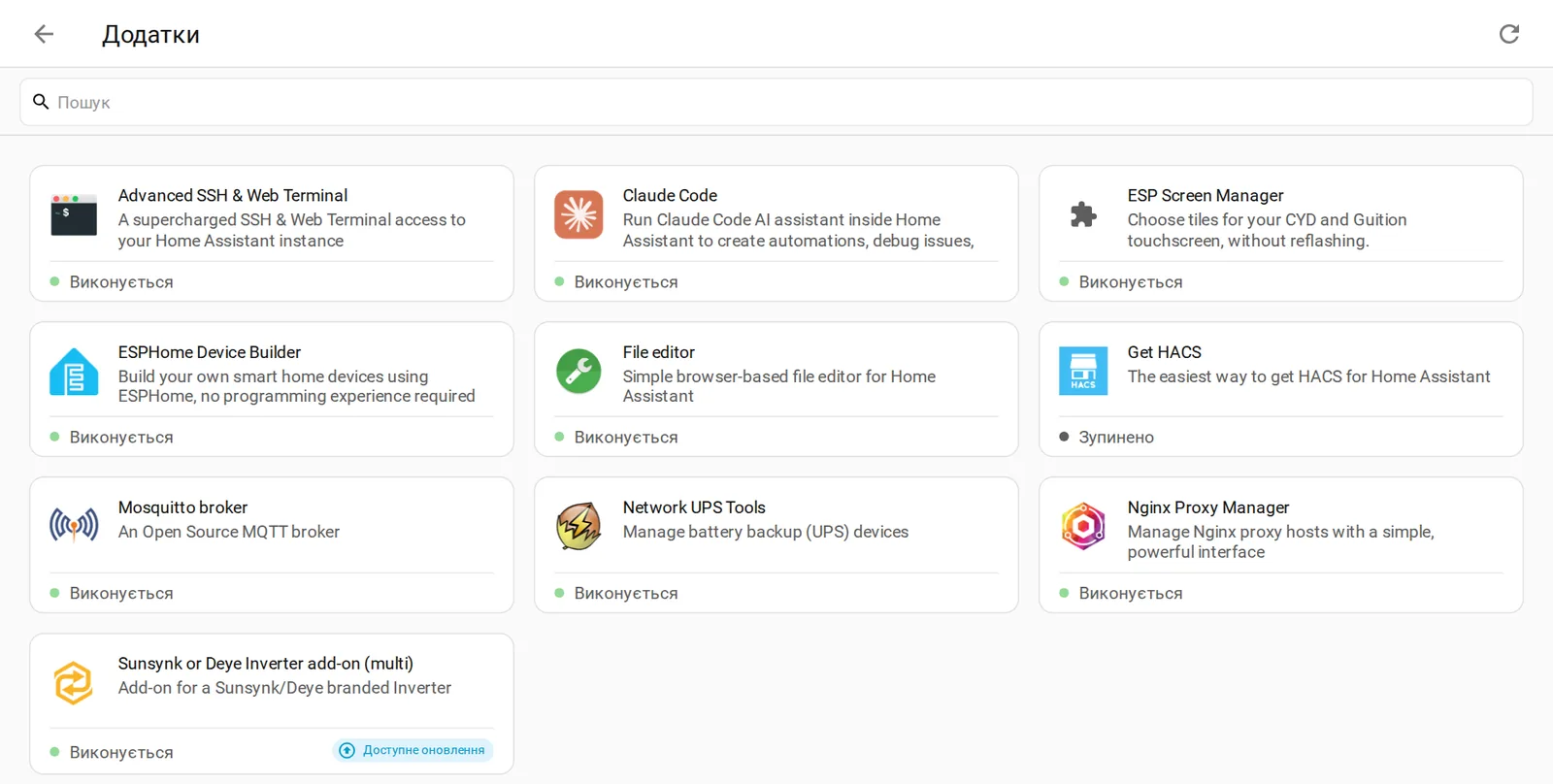The image size is (1553, 784).
Task: Click the Виконується status on Nginx Proxy Manager
Action: 1131,594
